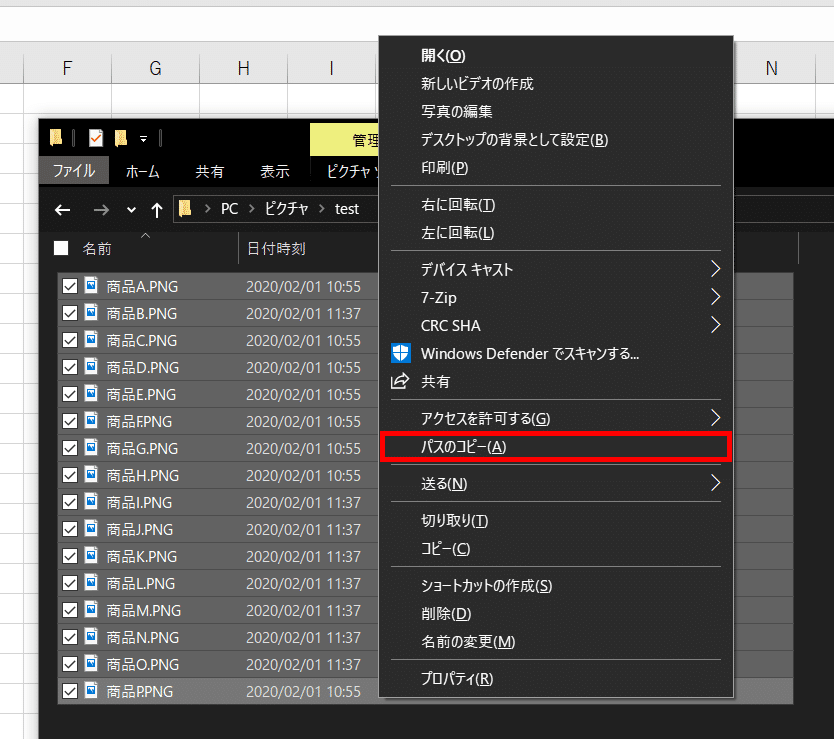
Task: Click the image file icon of 商品A.PNG
Action: (91, 286)
